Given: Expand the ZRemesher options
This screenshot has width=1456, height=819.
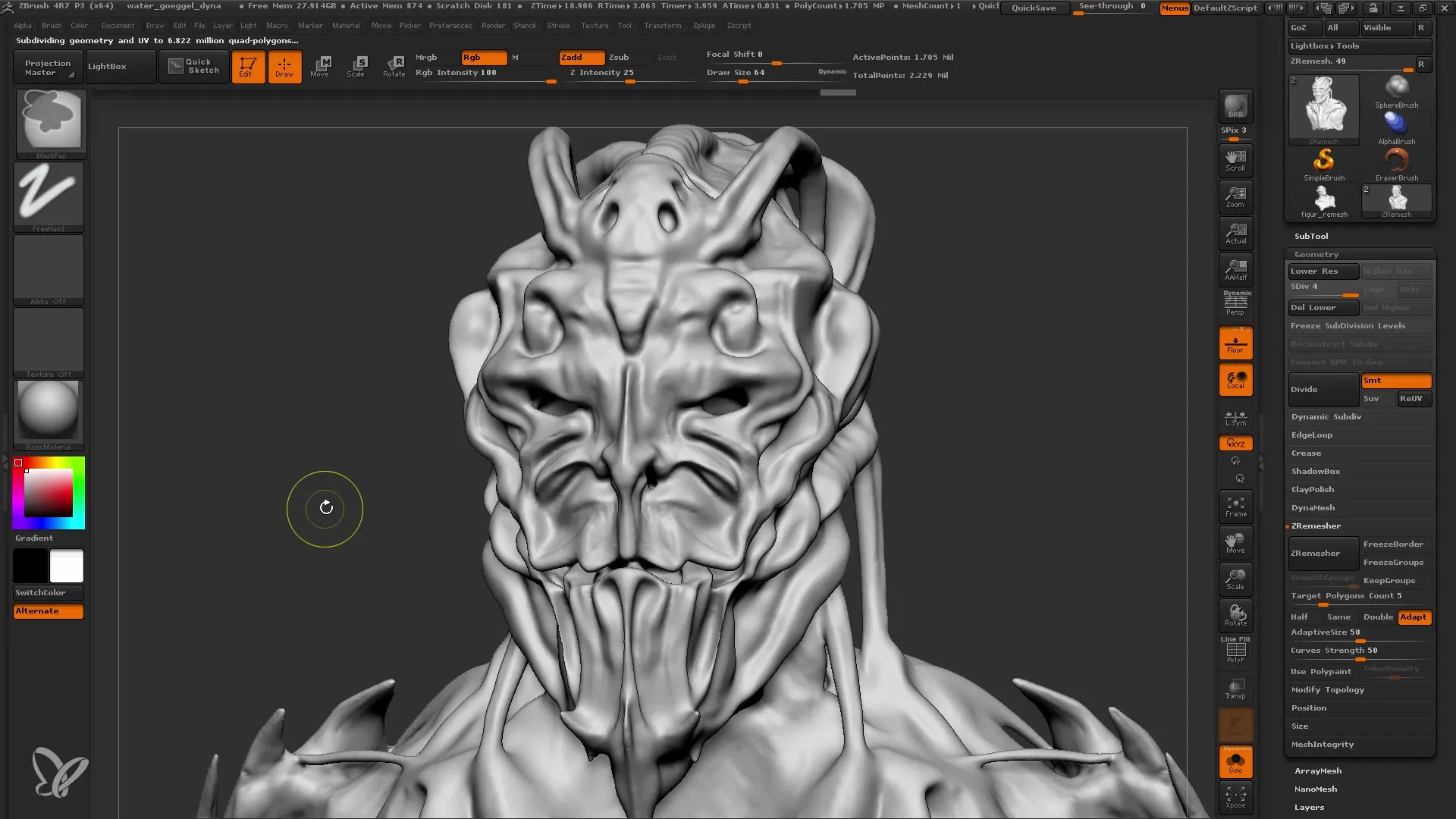Looking at the screenshot, I should click(1315, 525).
